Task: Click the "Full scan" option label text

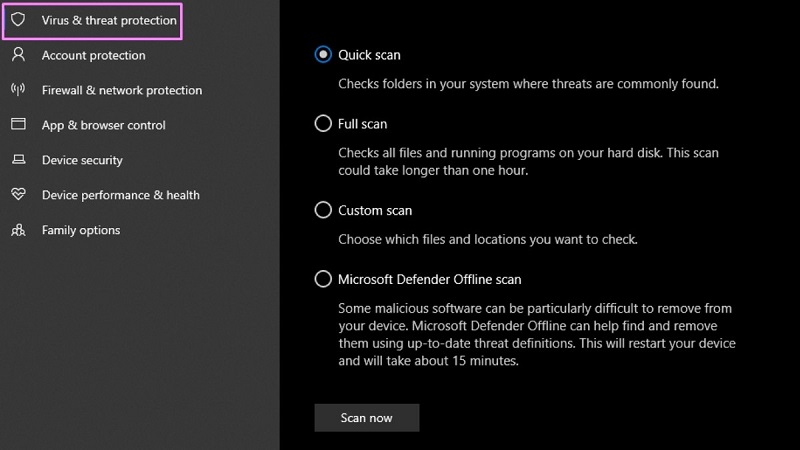Action: coord(362,124)
